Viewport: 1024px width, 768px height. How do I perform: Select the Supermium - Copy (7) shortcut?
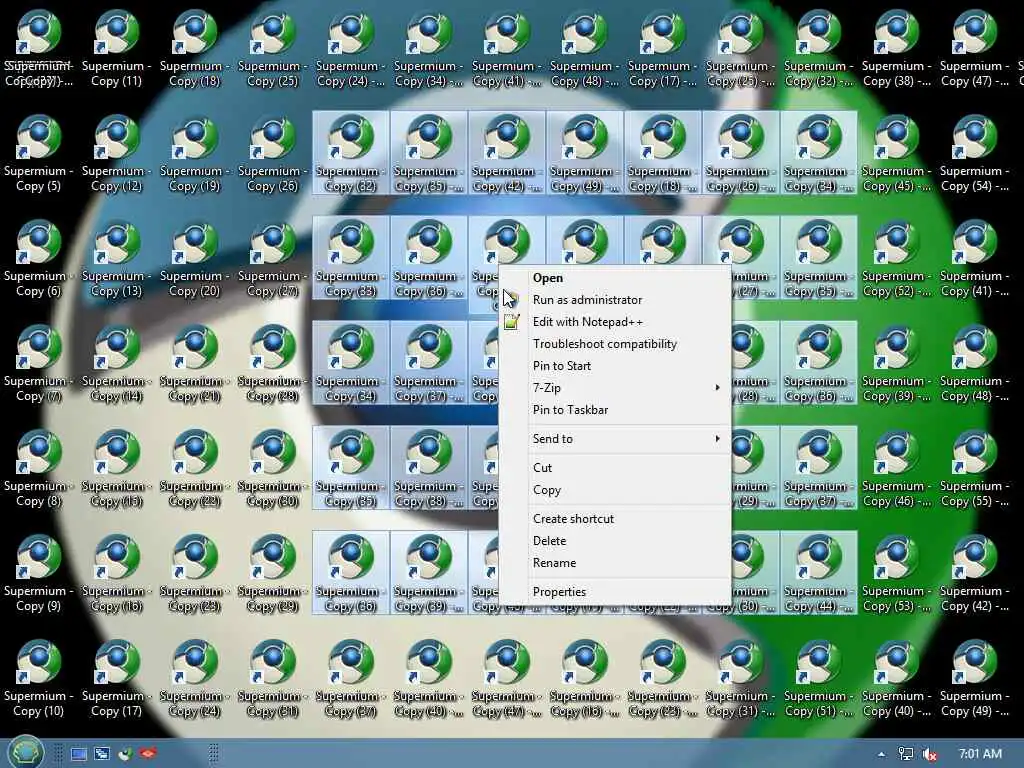39,364
